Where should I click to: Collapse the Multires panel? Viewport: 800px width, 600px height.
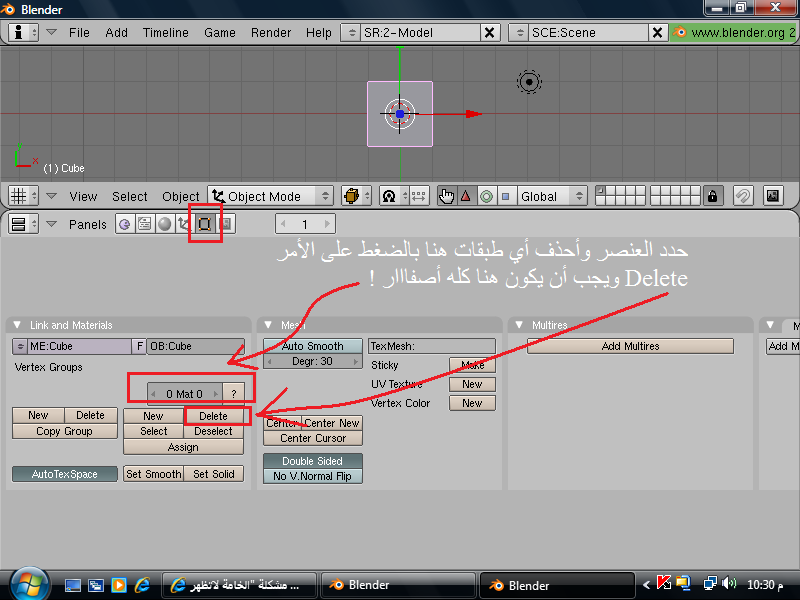pos(519,325)
